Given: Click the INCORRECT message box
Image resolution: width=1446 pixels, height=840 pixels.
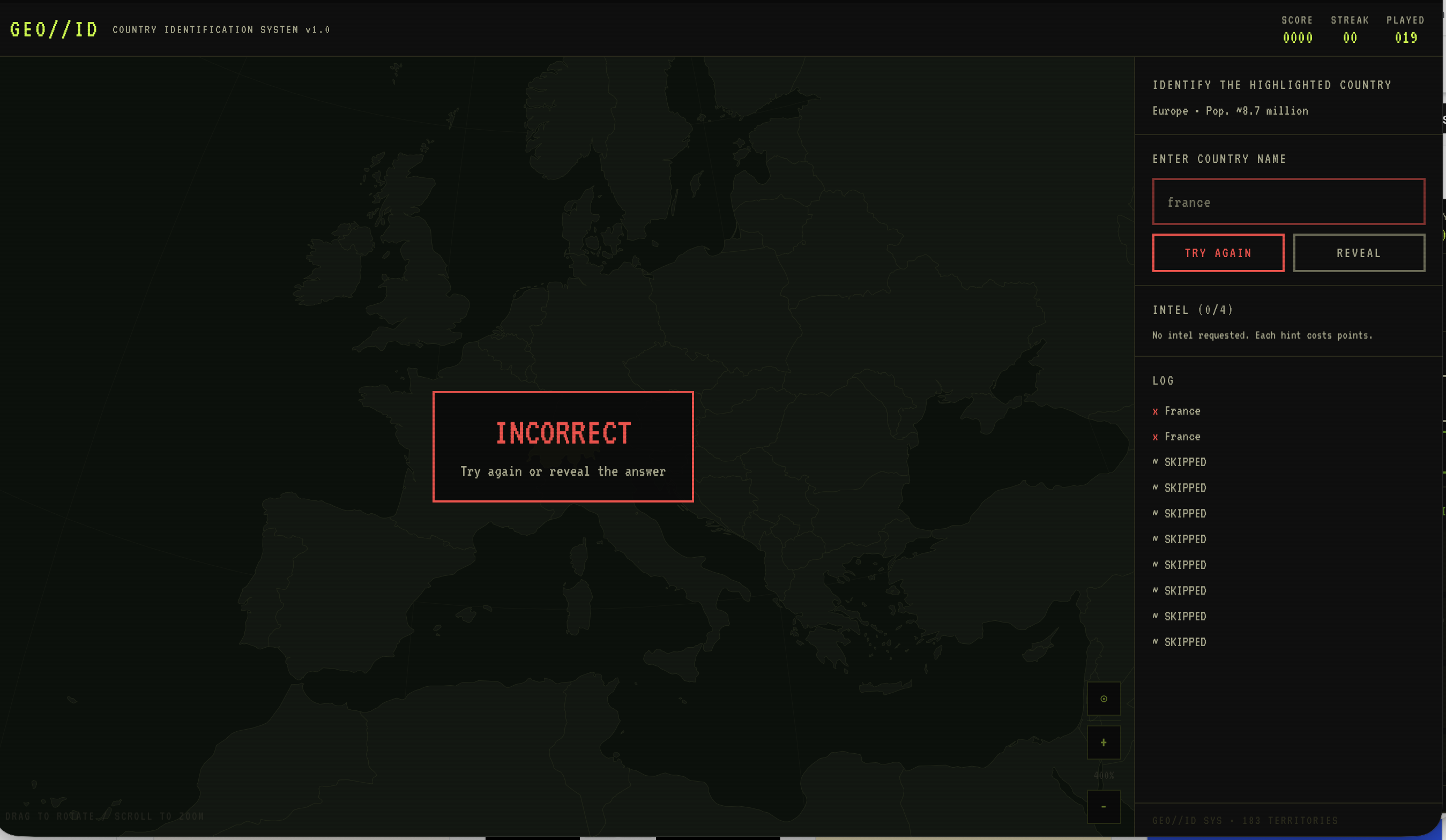Looking at the screenshot, I should (x=563, y=447).
